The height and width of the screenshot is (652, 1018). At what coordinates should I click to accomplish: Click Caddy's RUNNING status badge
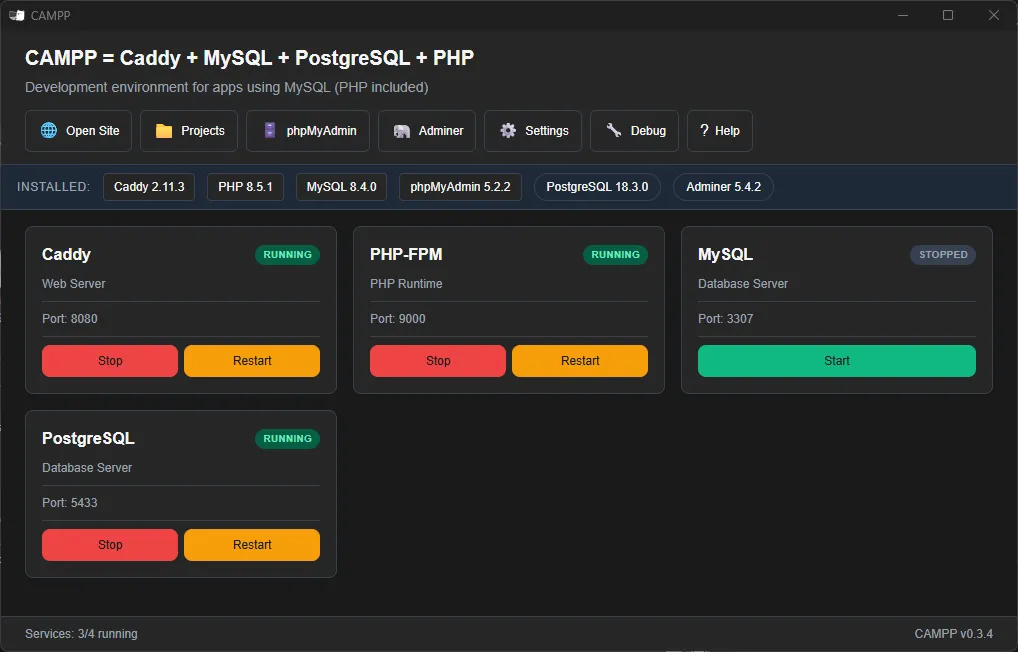288,255
